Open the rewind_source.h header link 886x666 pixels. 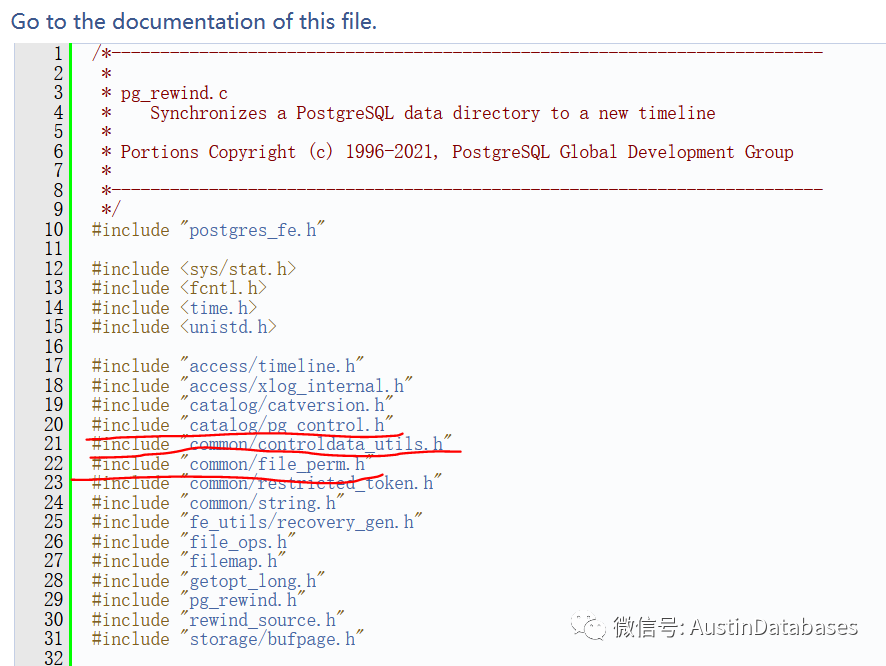262,620
